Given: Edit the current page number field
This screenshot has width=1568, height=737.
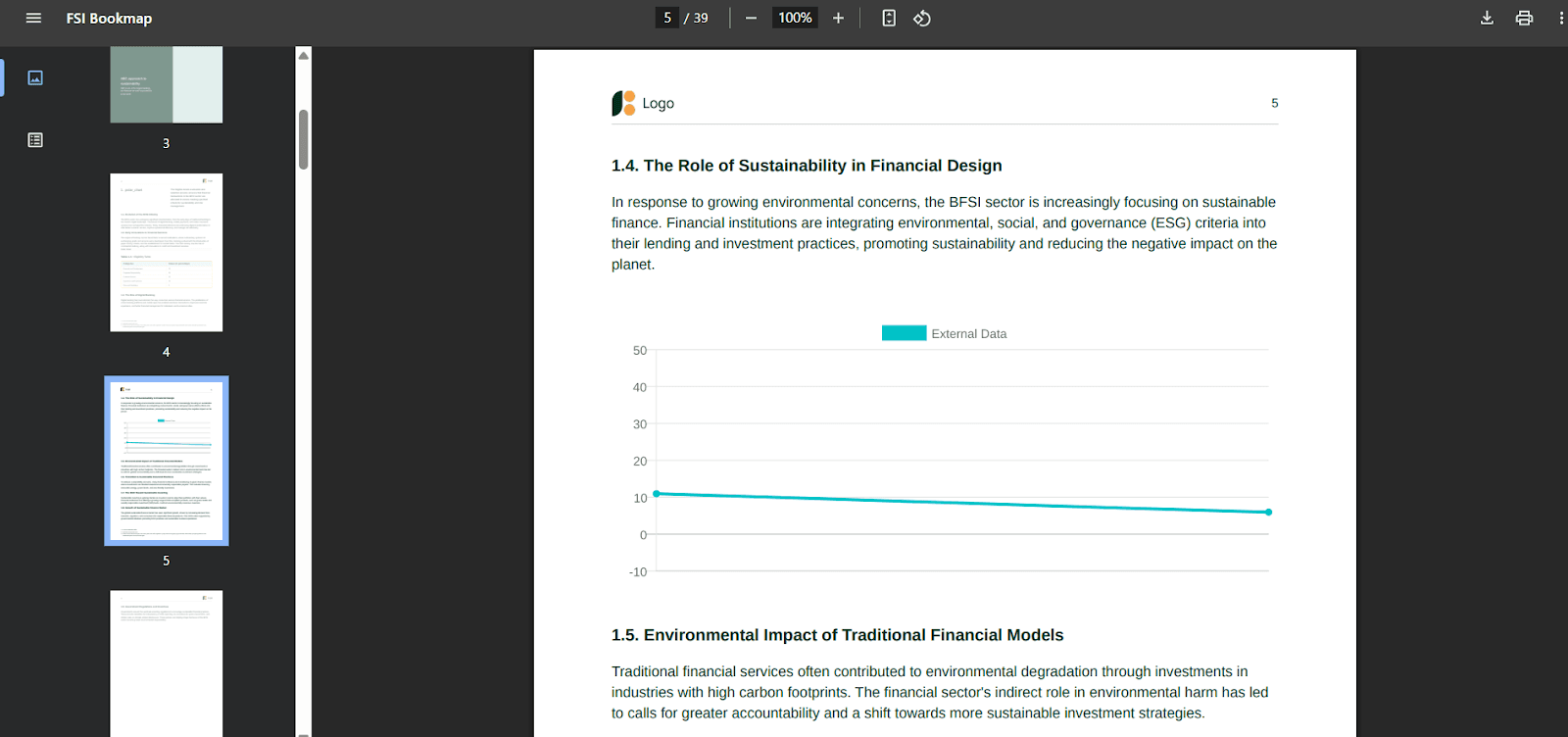Looking at the screenshot, I should click(x=667, y=18).
